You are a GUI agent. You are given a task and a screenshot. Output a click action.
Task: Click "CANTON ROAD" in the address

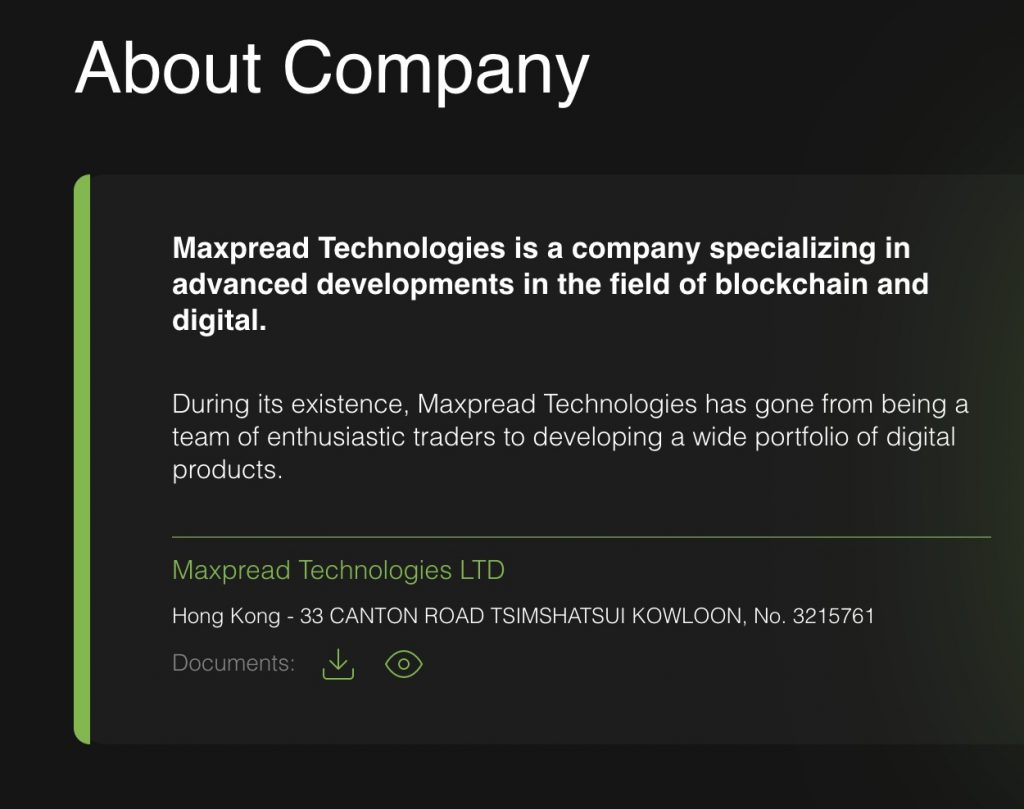tap(407, 616)
